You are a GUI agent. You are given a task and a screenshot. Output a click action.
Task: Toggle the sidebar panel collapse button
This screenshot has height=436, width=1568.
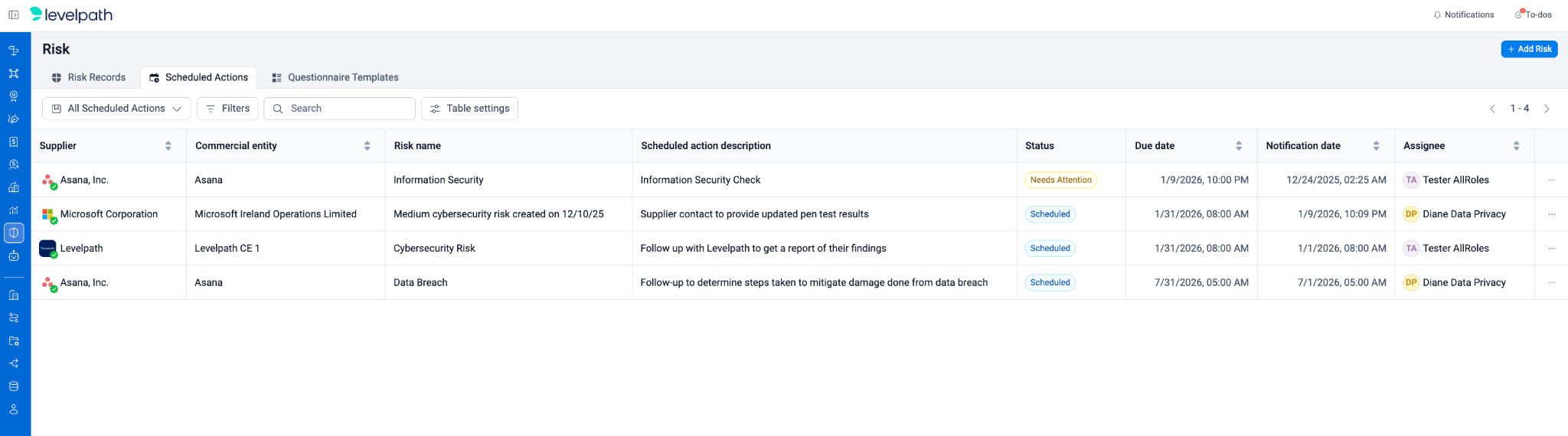click(x=14, y=15)
